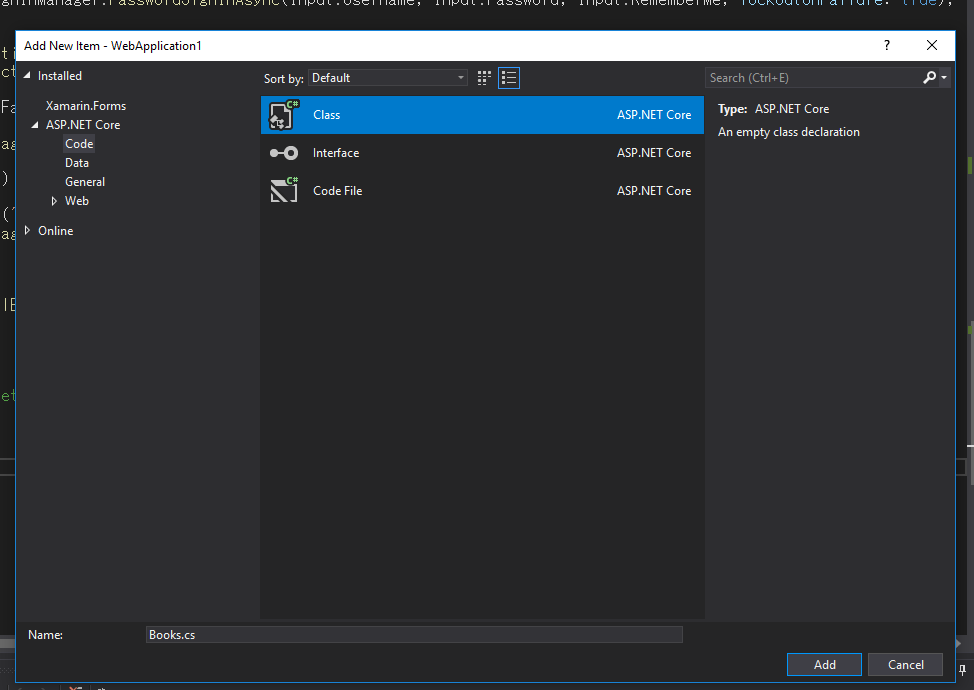Select the Online label in tree
The width and height of the screenshot is (974, 690).
(56, 230)
